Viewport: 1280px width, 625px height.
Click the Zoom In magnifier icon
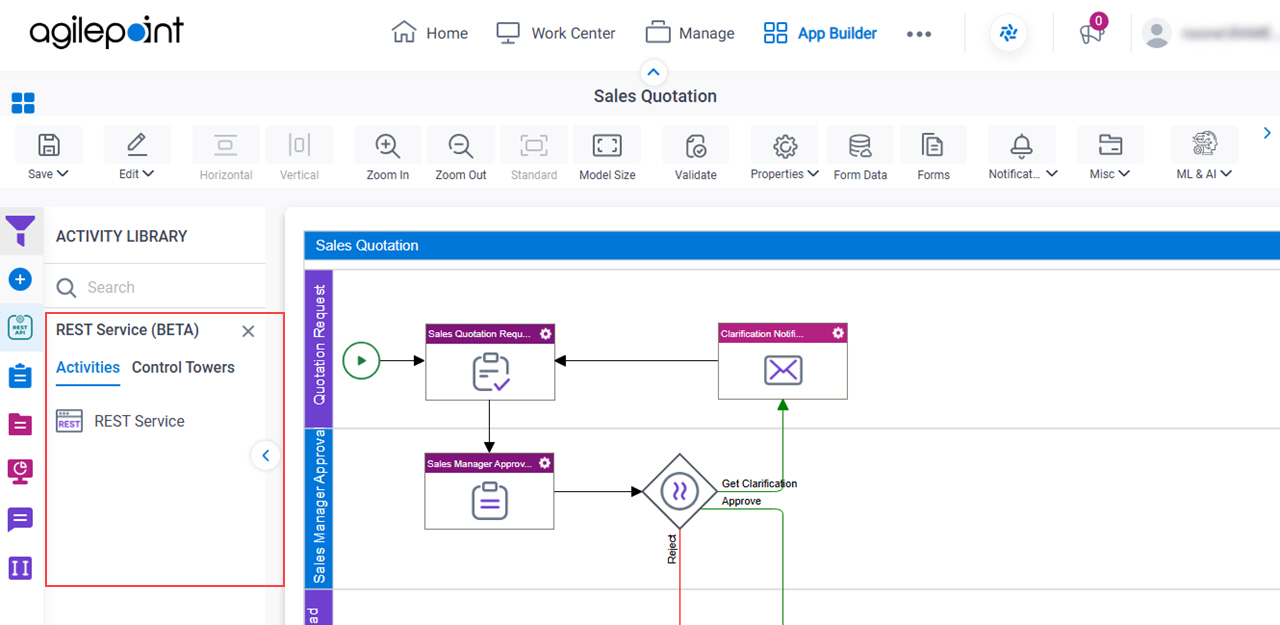[x=387, y=146]
